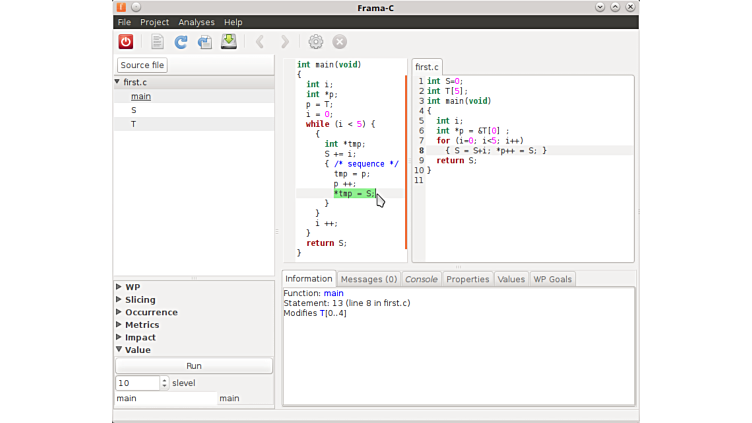
Task: Click the blue reload session icon
Action: point(181,42)
